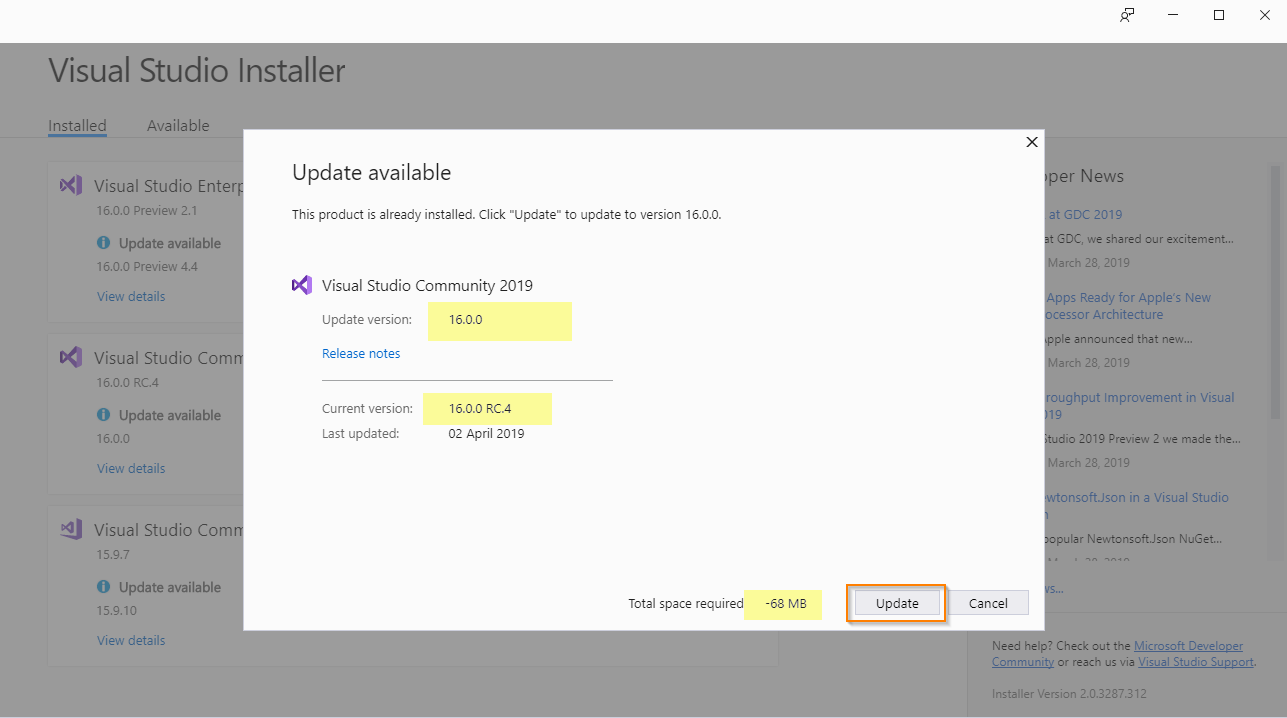
Task: Minimize the installer window
Action: pos(1173,15)
